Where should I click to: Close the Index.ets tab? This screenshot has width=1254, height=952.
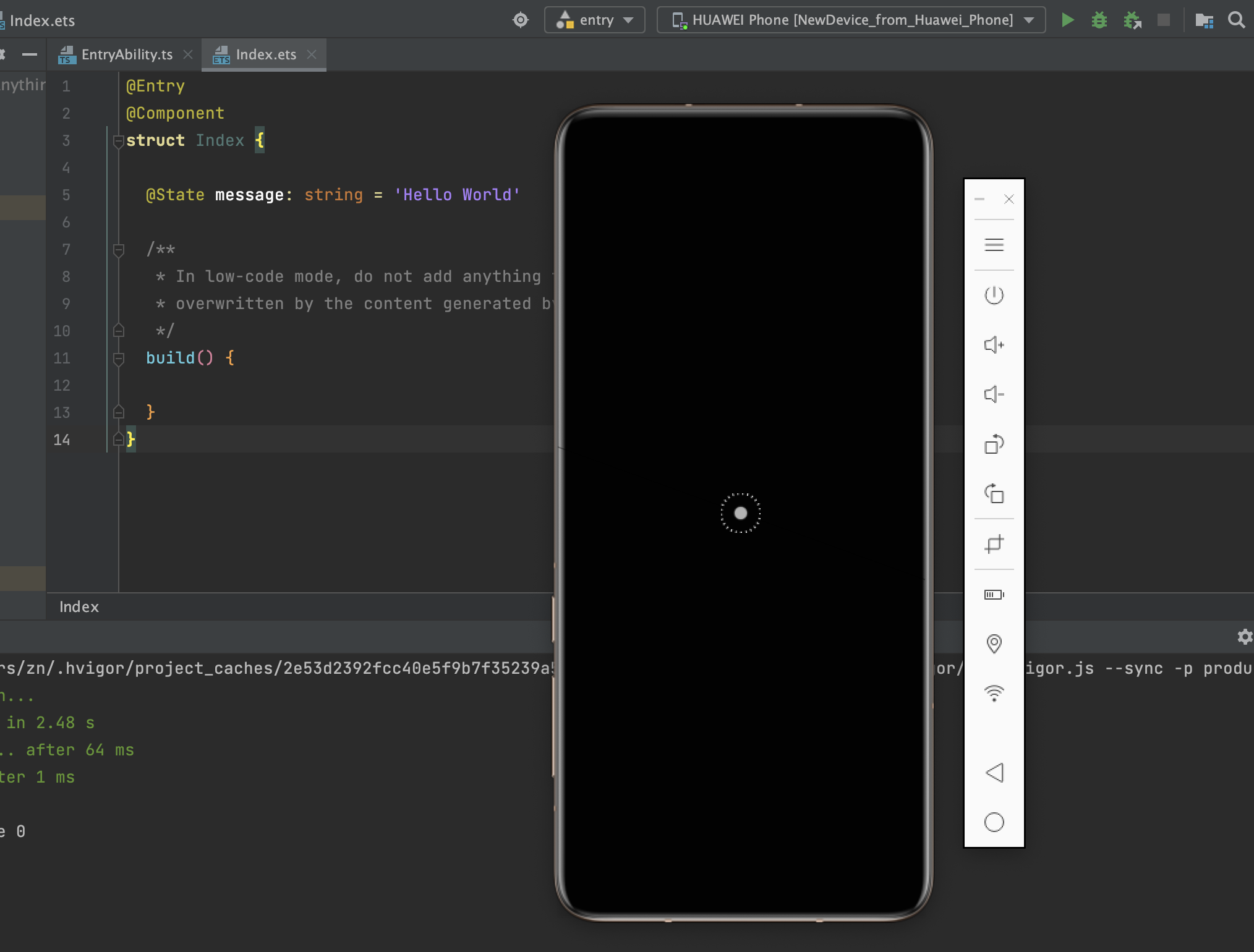[312, 54]
